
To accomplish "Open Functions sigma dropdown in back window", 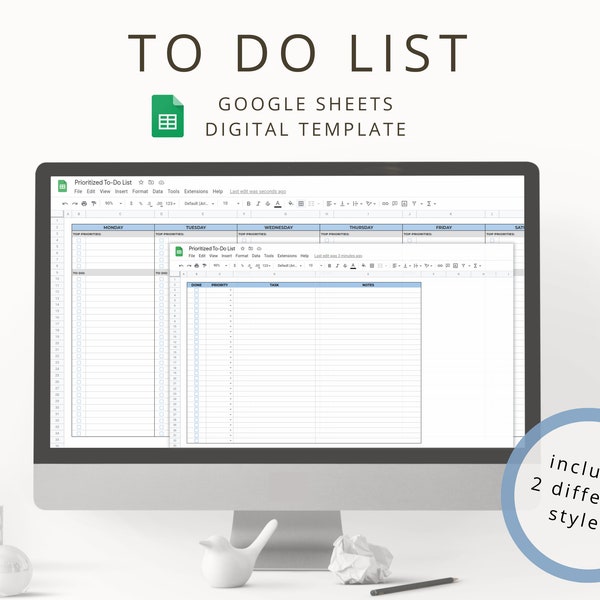I will tap(431, 204).
